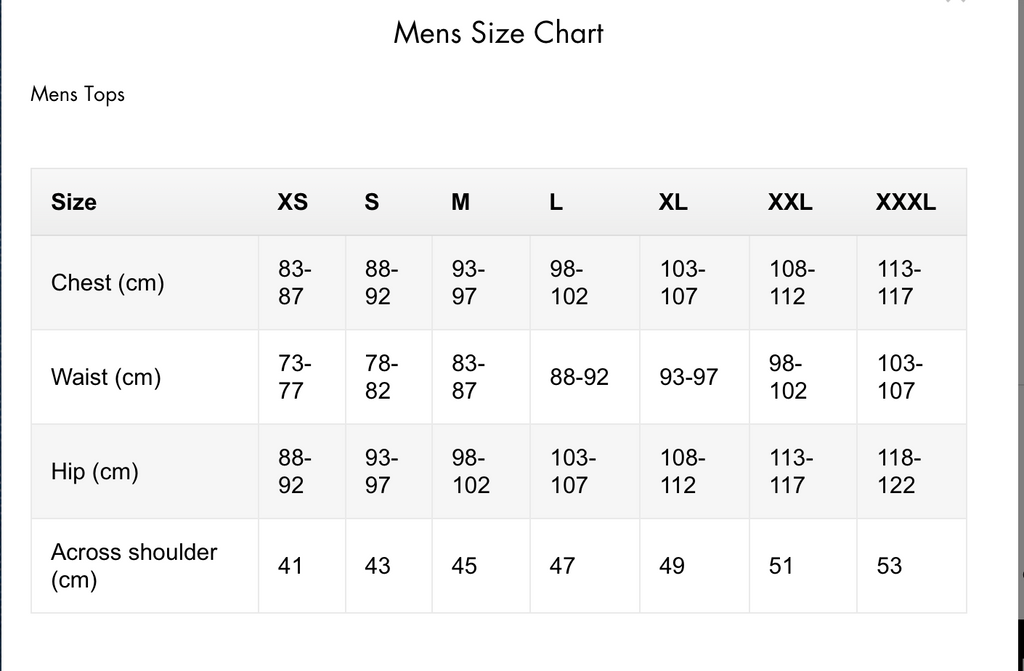Select the L waist value 88-92
Image resolution: width=1024 pixels, height=671 pixels.
pyautogui.click(x=579, y=378)
